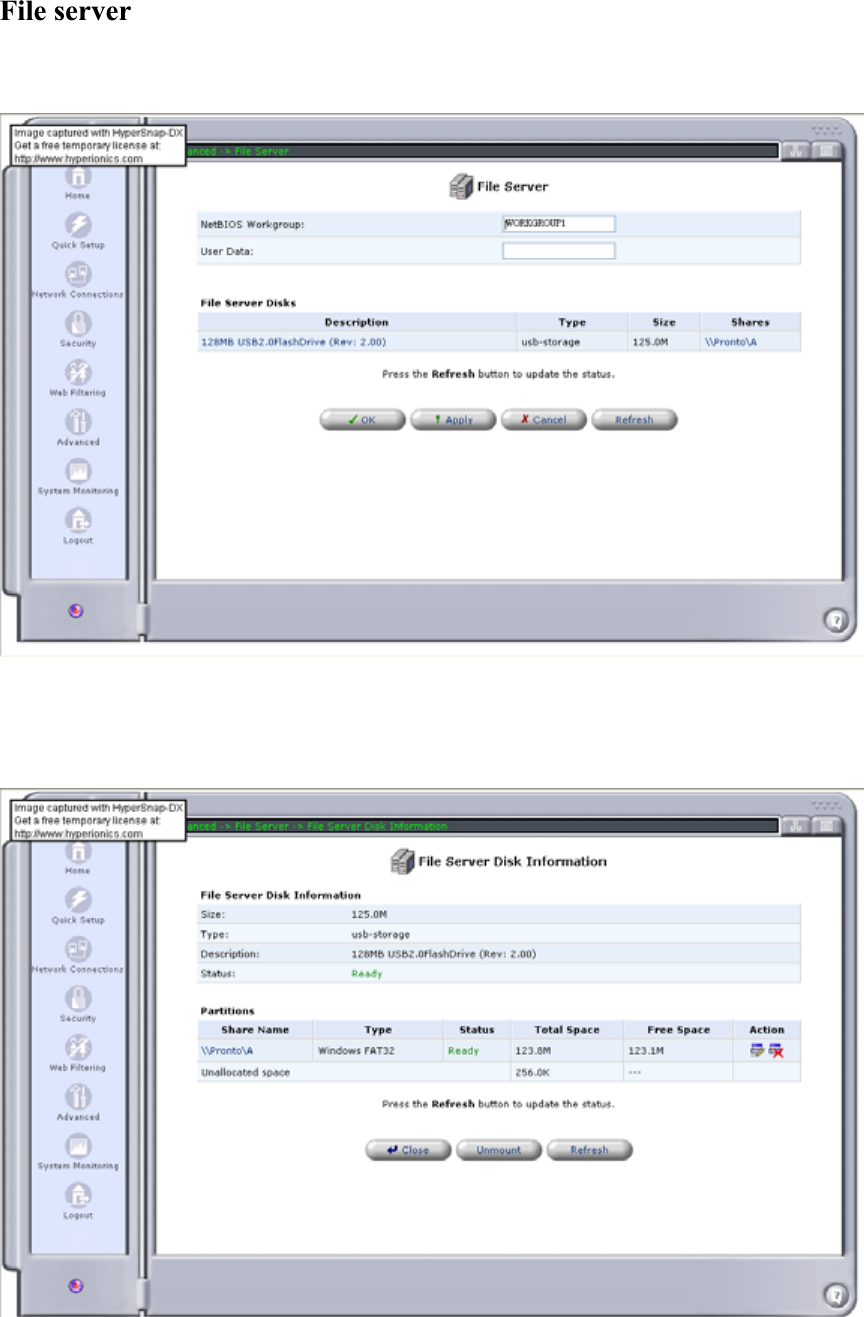Screen dimensions: 864x1317
Task: Click inside the User Data input field
Action: pyautogui.click(x=558, y=250)
